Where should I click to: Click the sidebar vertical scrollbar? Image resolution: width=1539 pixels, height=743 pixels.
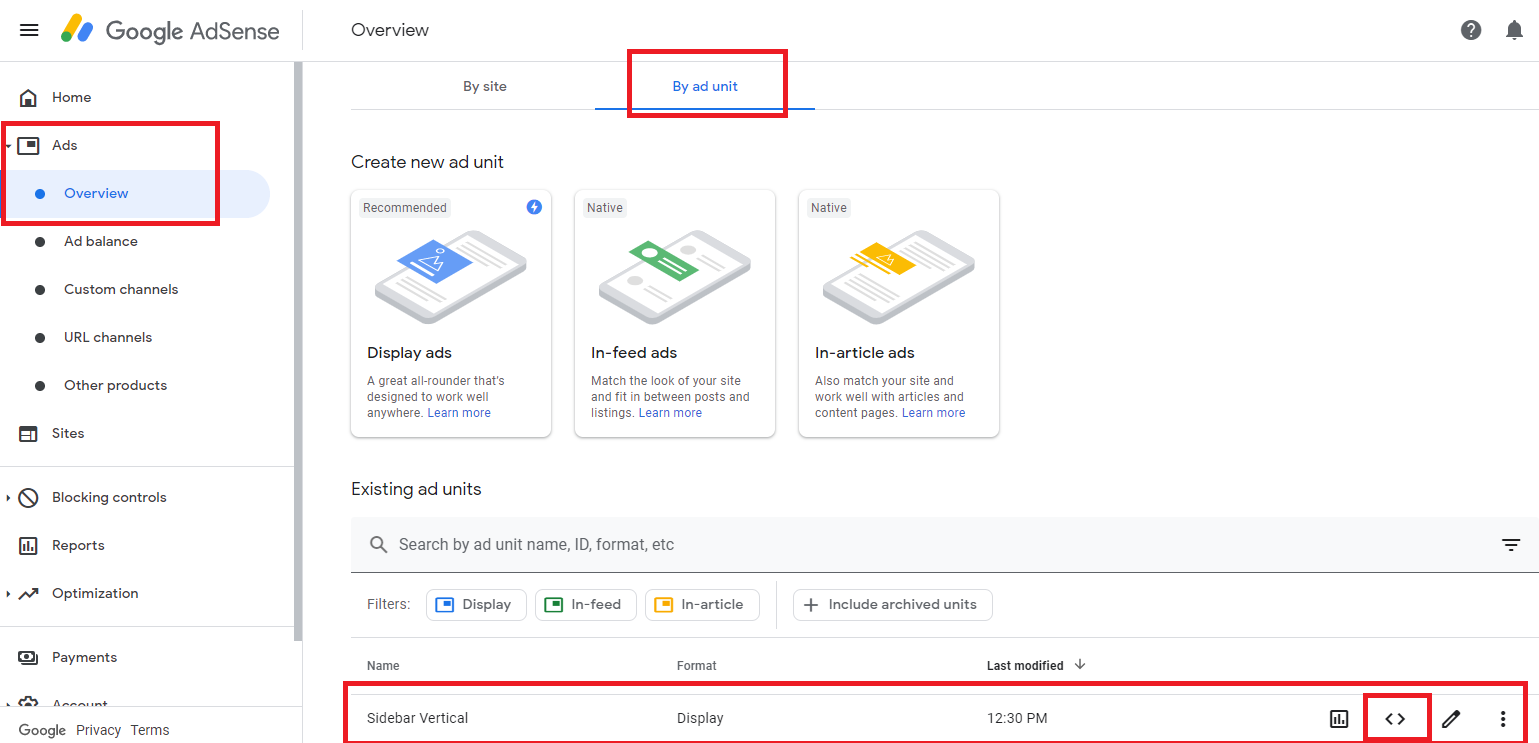[298, 350]
